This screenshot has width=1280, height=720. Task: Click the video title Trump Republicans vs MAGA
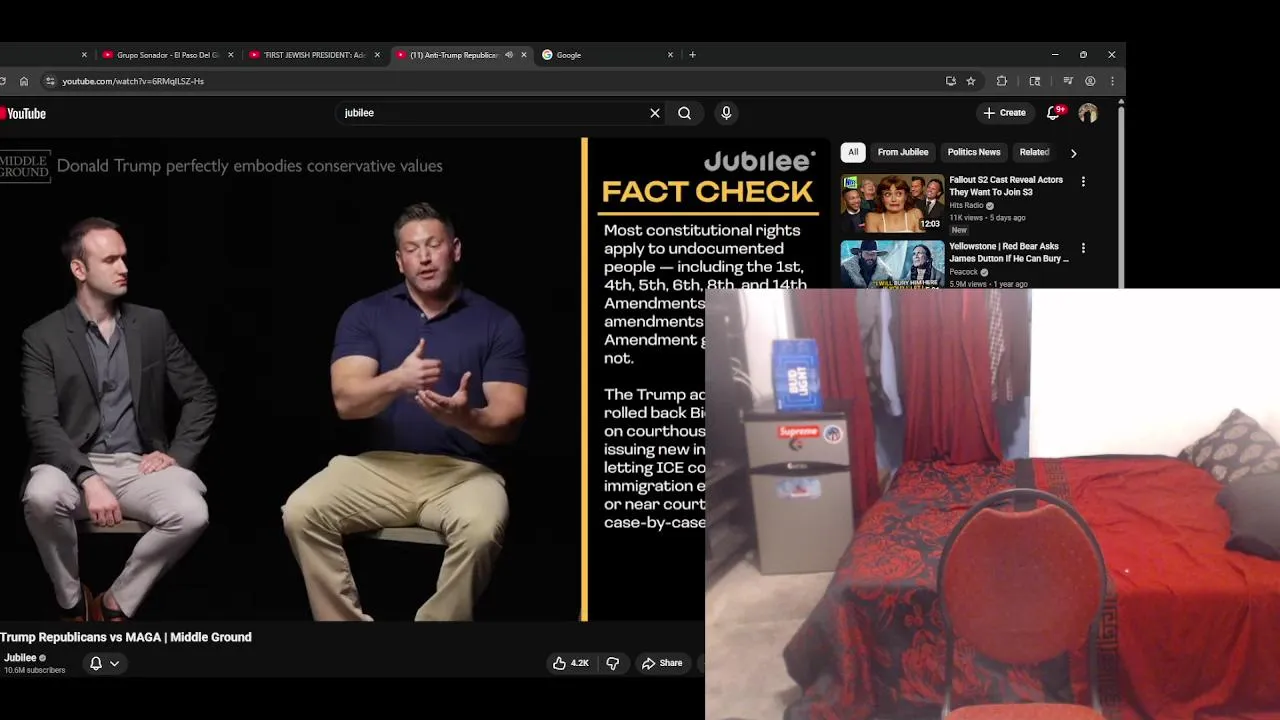tap(126, 637)
